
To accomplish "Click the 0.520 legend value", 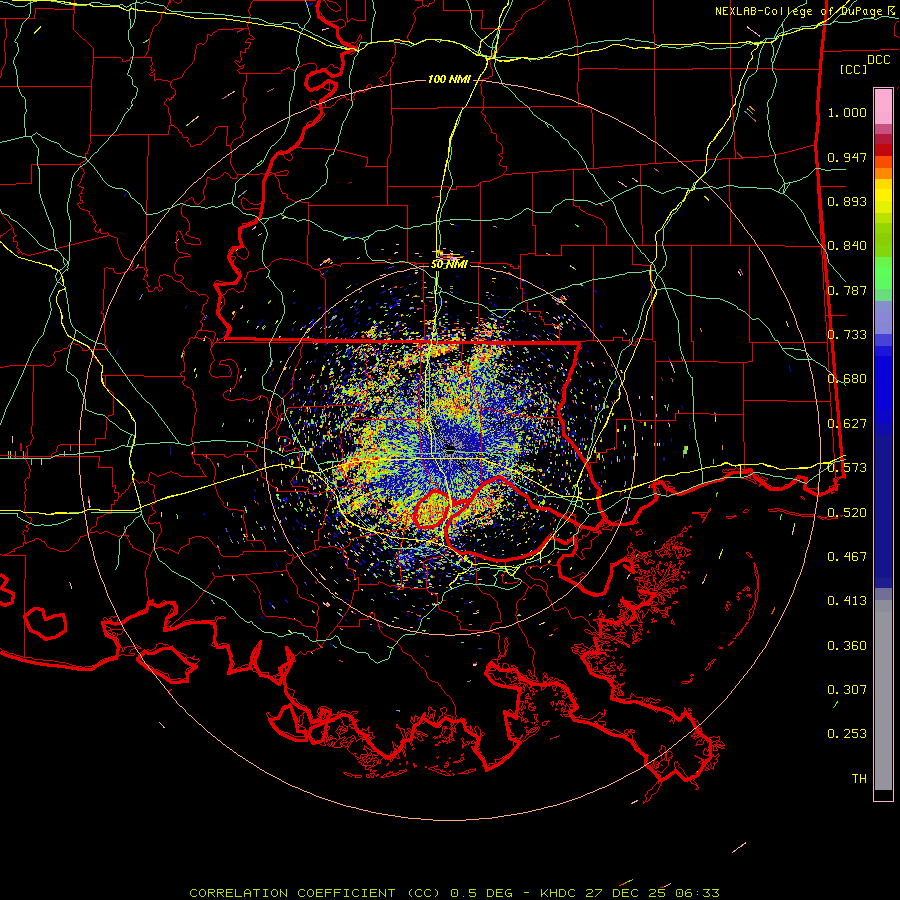I will click(x=847, y=512).
